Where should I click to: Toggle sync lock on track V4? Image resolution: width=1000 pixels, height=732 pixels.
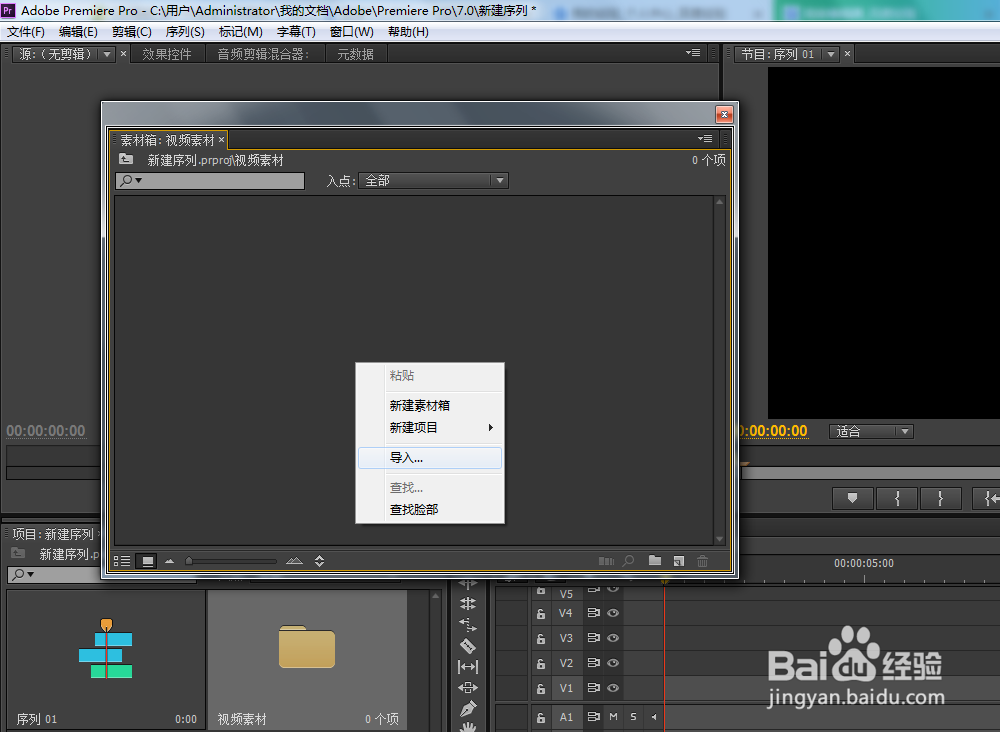pyautogui.click(x=593, y=613)
